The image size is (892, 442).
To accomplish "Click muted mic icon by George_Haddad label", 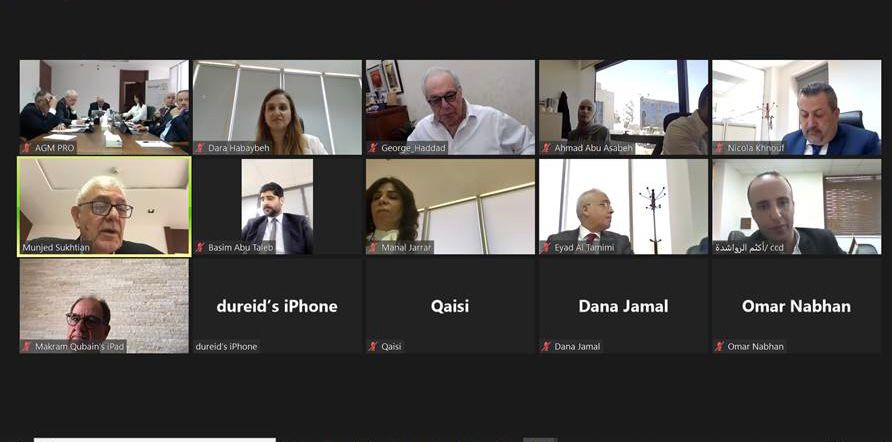I will [373, 148].
